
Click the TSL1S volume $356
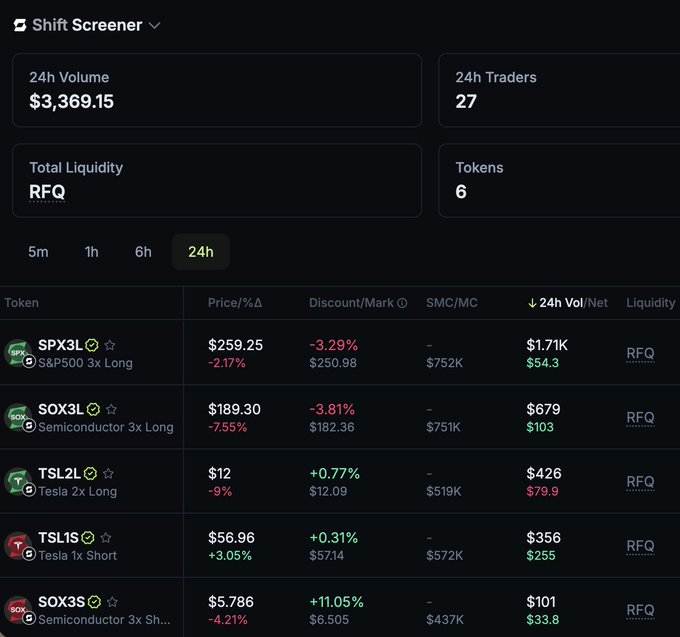click(543, 538)
